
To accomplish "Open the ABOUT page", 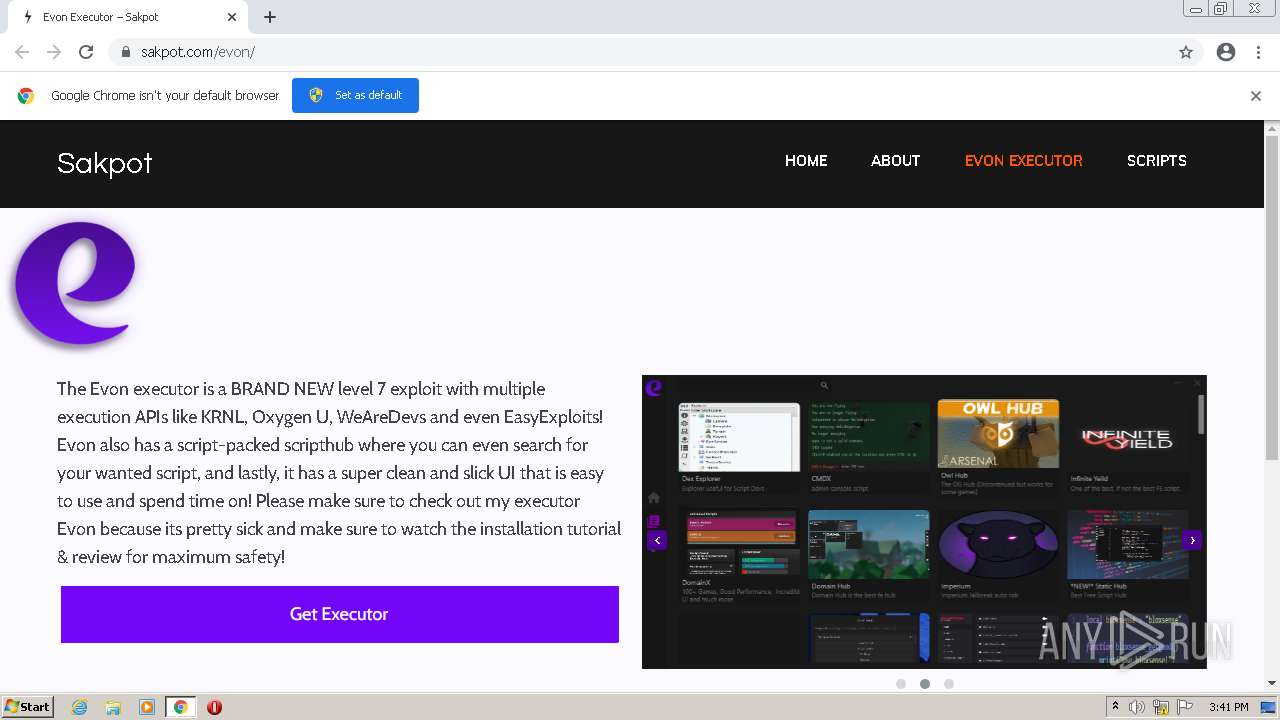I will (895, 160).
